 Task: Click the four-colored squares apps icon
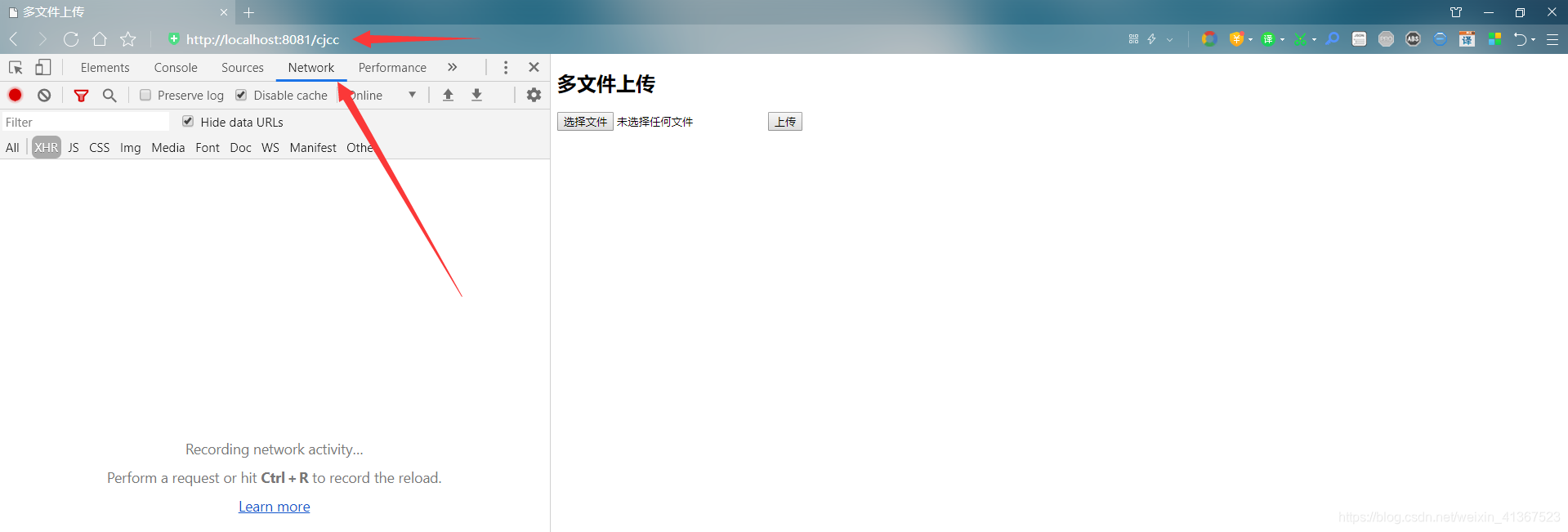tap(1494, 39)
